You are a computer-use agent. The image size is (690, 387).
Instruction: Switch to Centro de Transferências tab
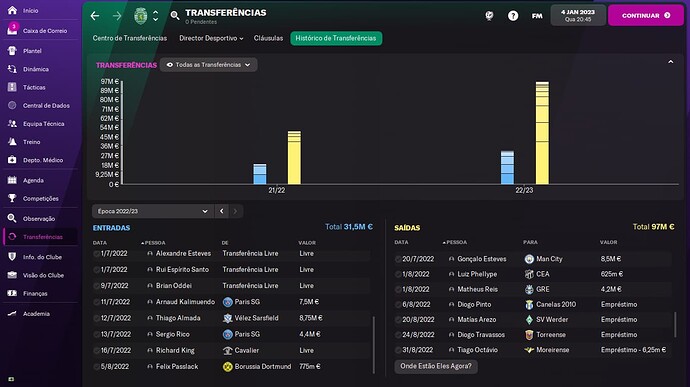130,38
